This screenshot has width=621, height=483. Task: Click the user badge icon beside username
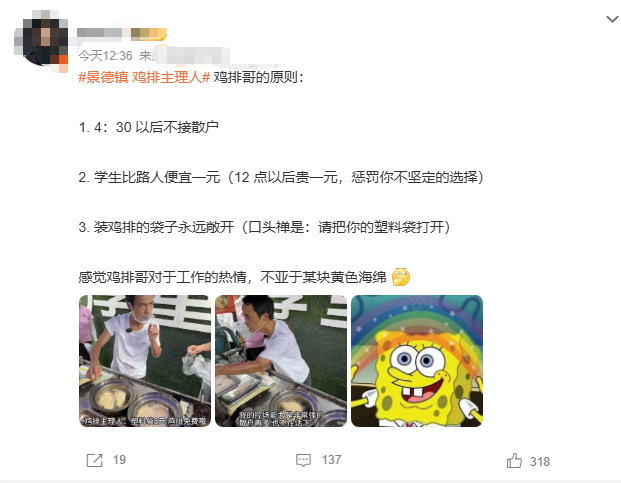pos(149,34)
